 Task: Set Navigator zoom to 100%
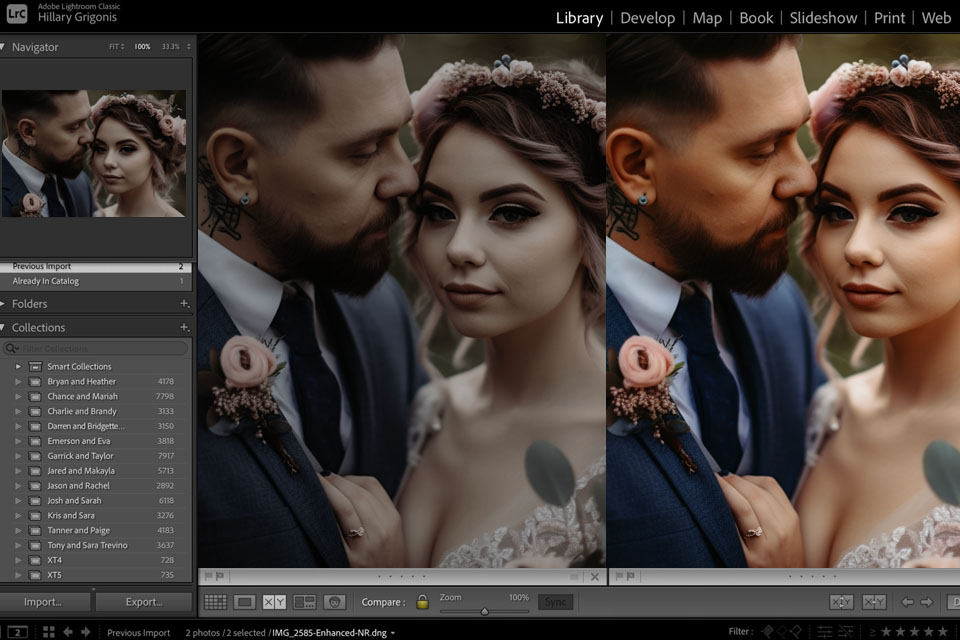[x=142, y=47]
